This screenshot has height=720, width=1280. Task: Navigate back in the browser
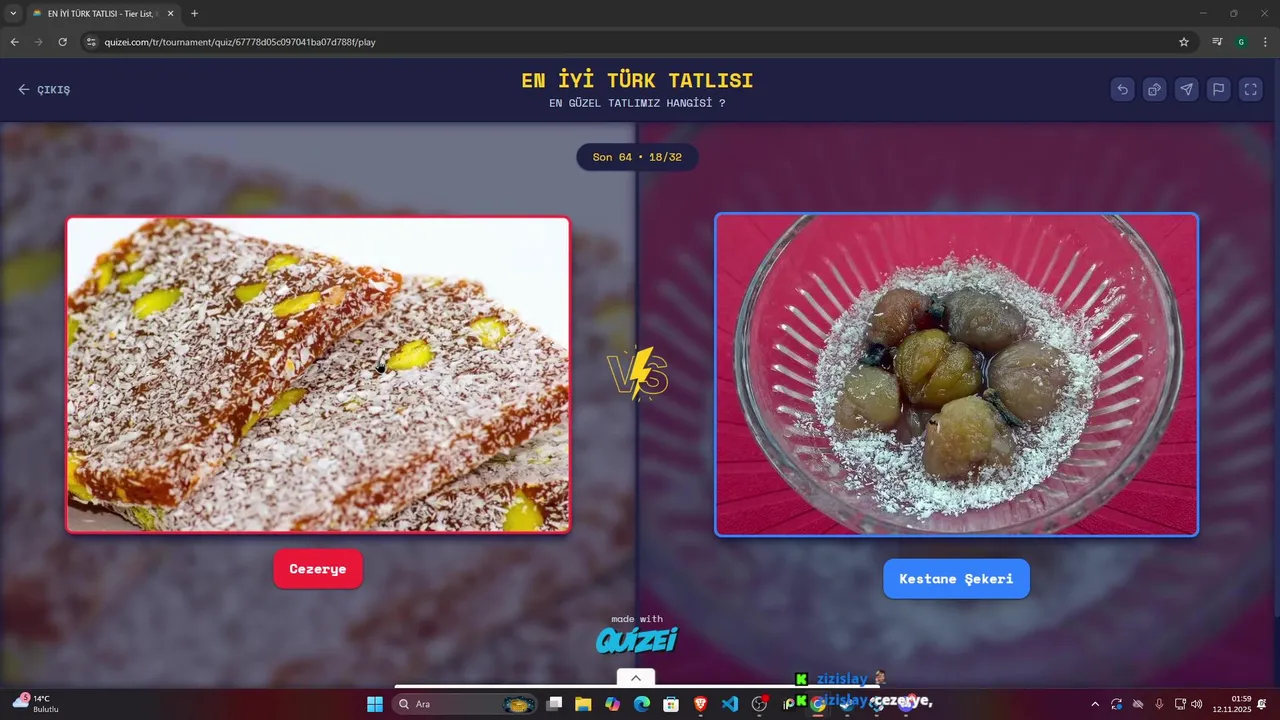[x=14, y=42]
